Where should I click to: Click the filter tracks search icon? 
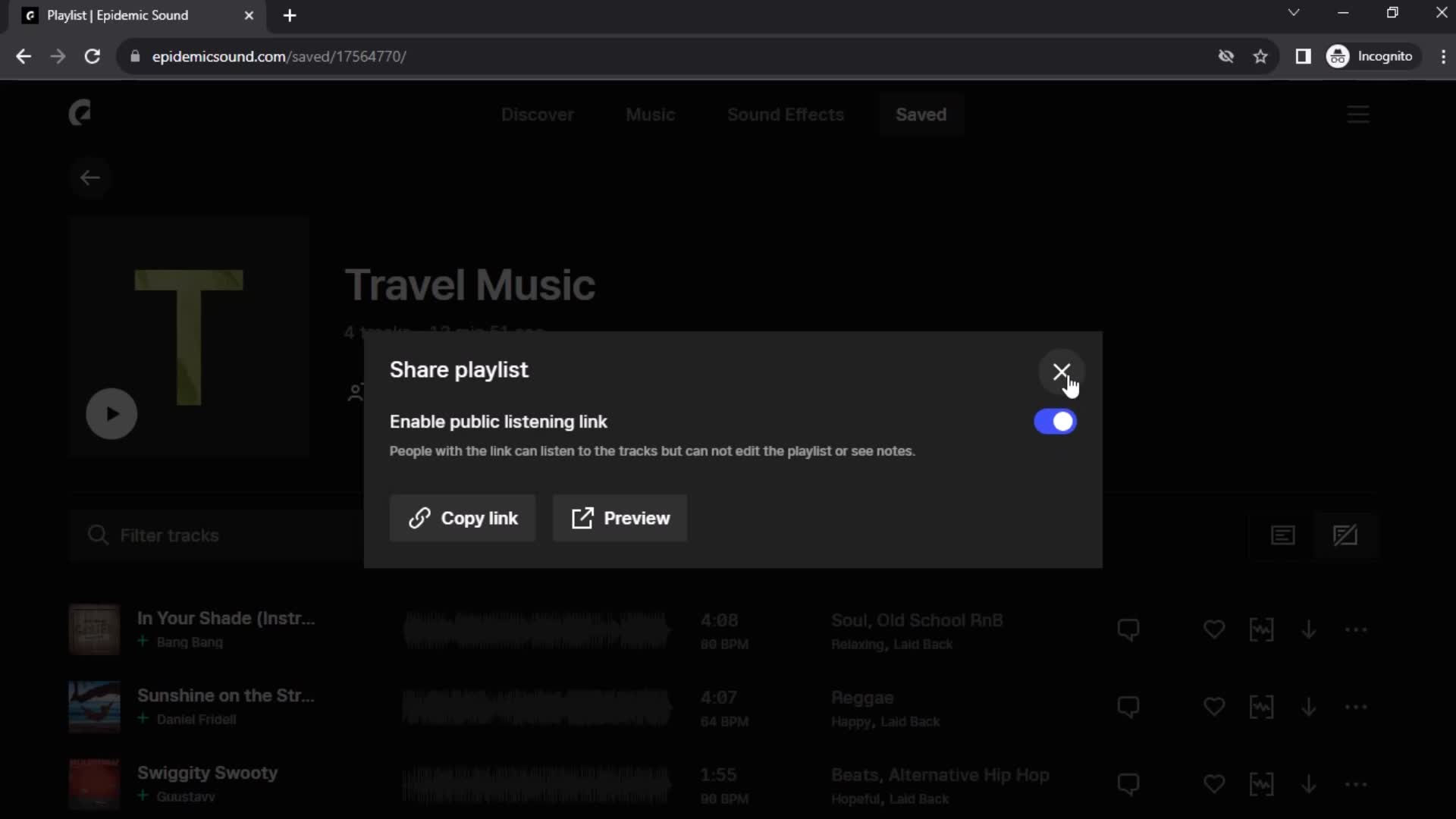(98, 535)
